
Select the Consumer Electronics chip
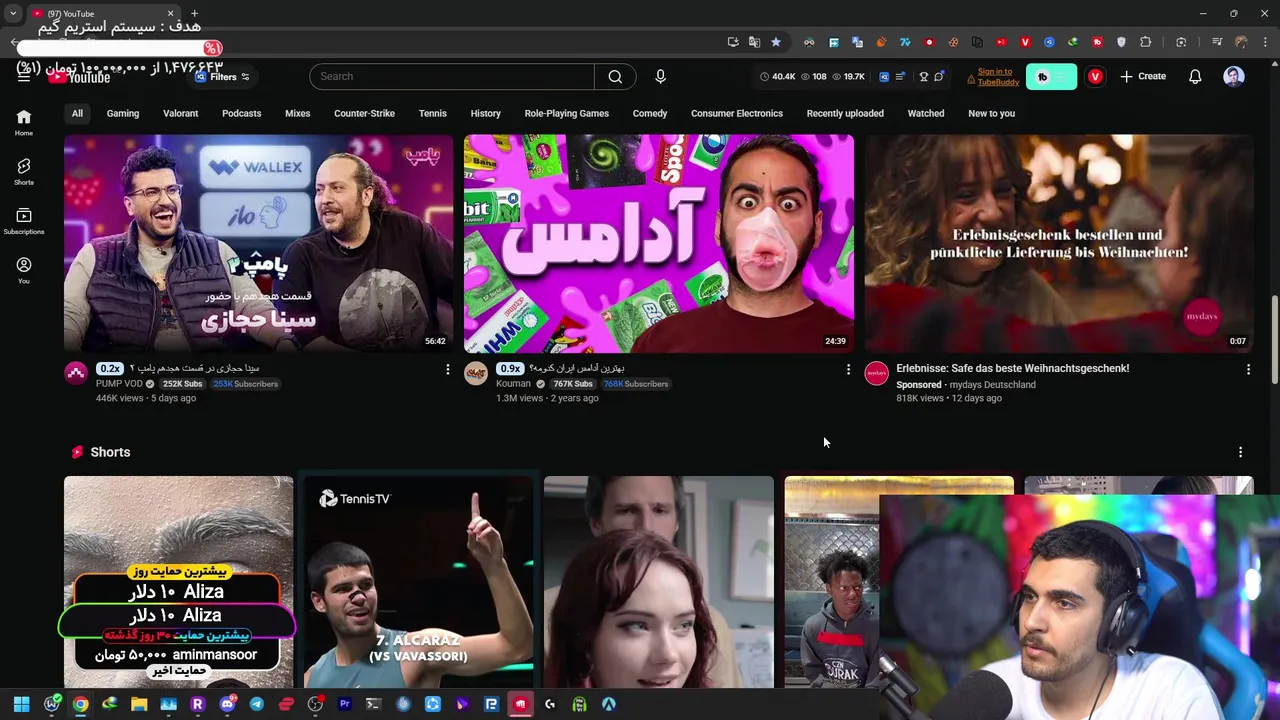point(737,113)
